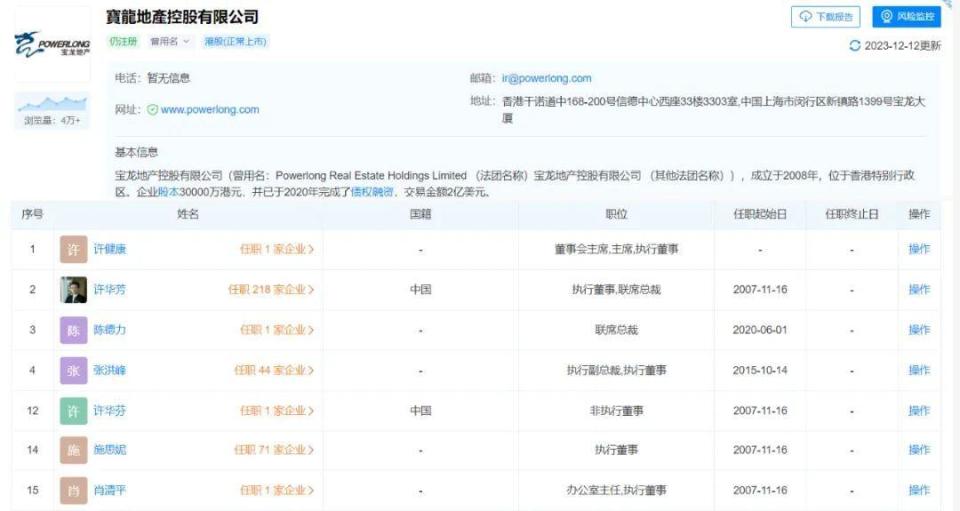Click avatar icon for 肖清平

click(73, 490)
